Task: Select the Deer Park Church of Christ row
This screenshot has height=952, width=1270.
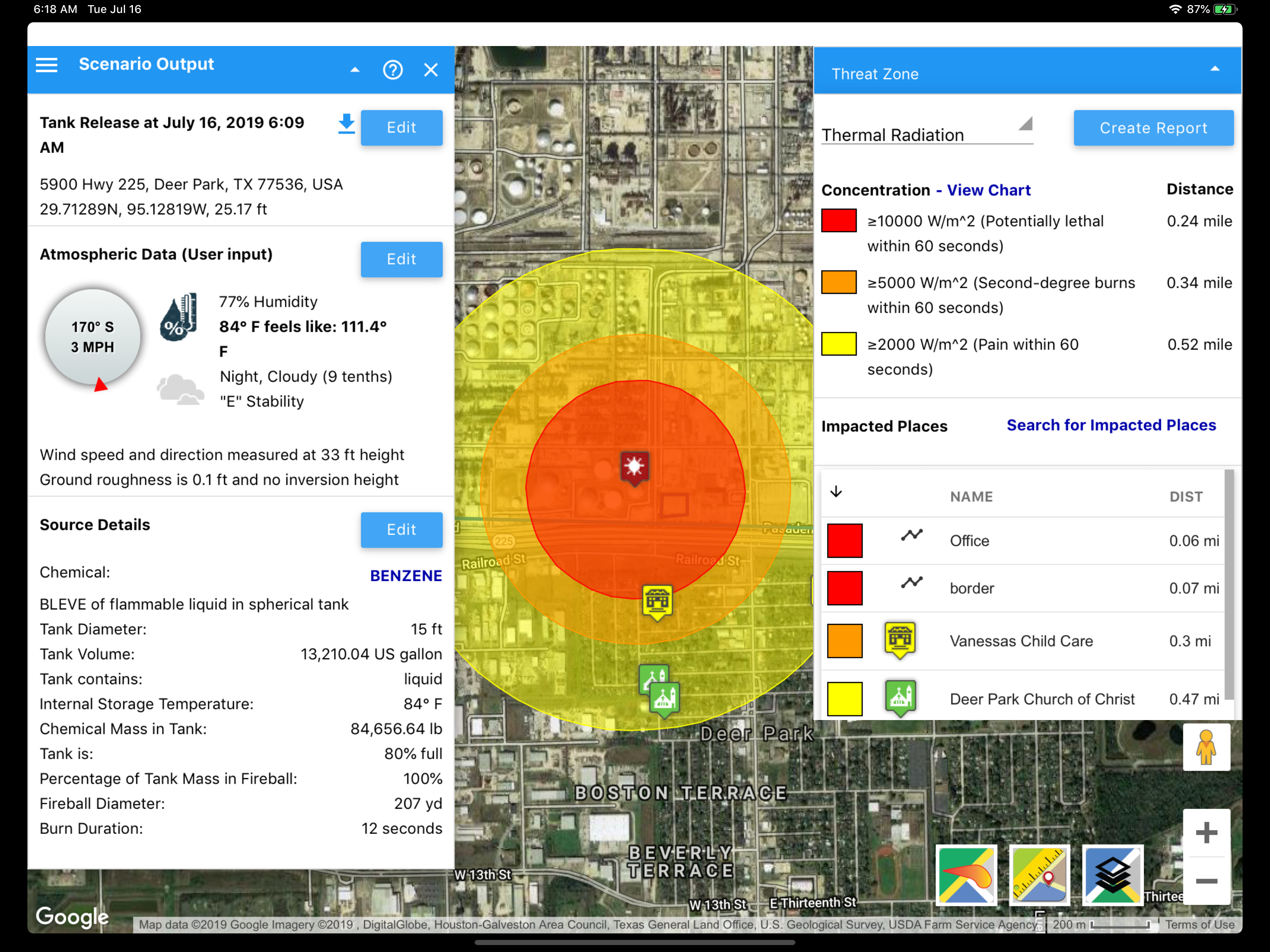Action: pyautogui.click(x=1023, y=695)
